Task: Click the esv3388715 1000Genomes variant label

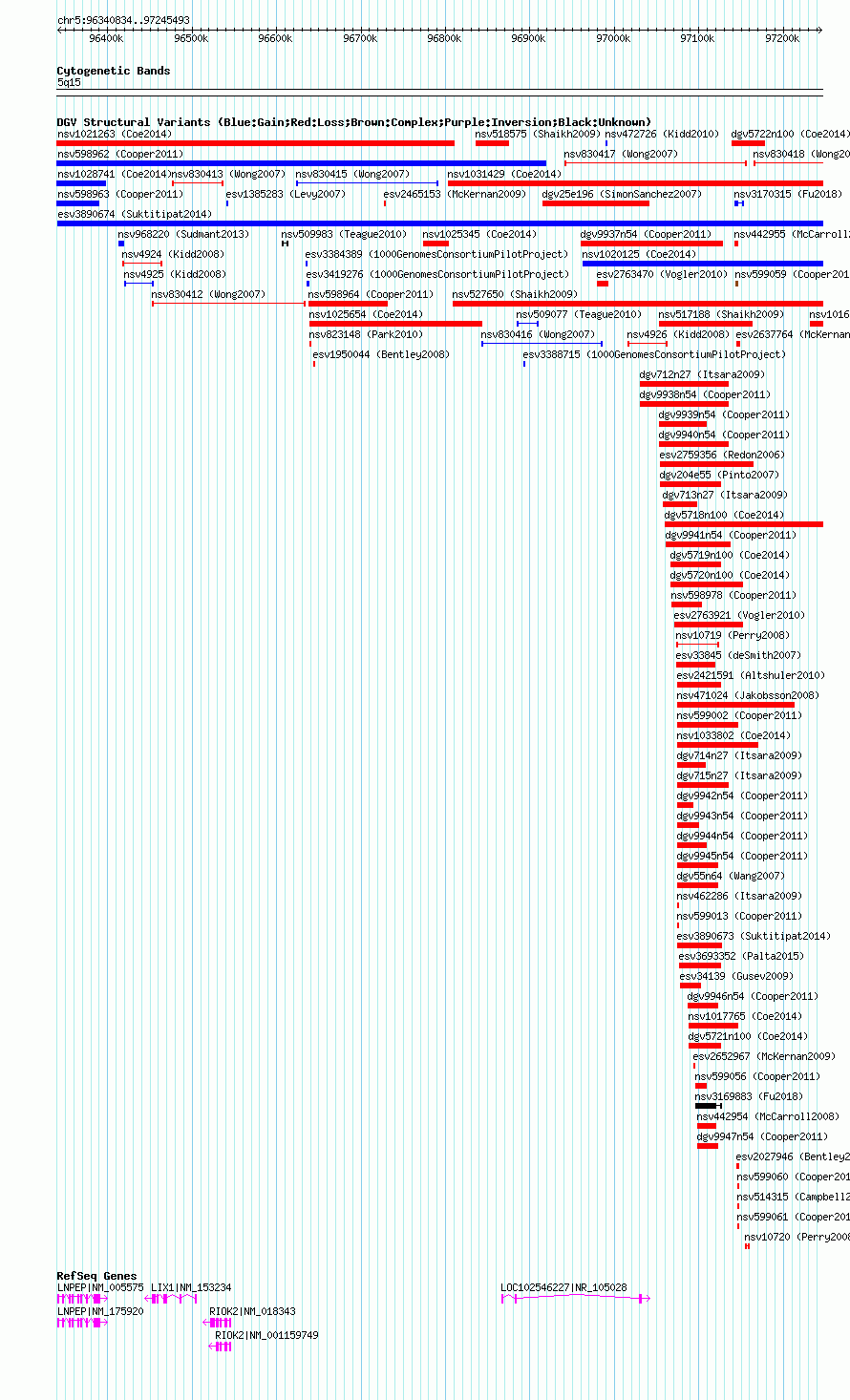Action: 654,355
